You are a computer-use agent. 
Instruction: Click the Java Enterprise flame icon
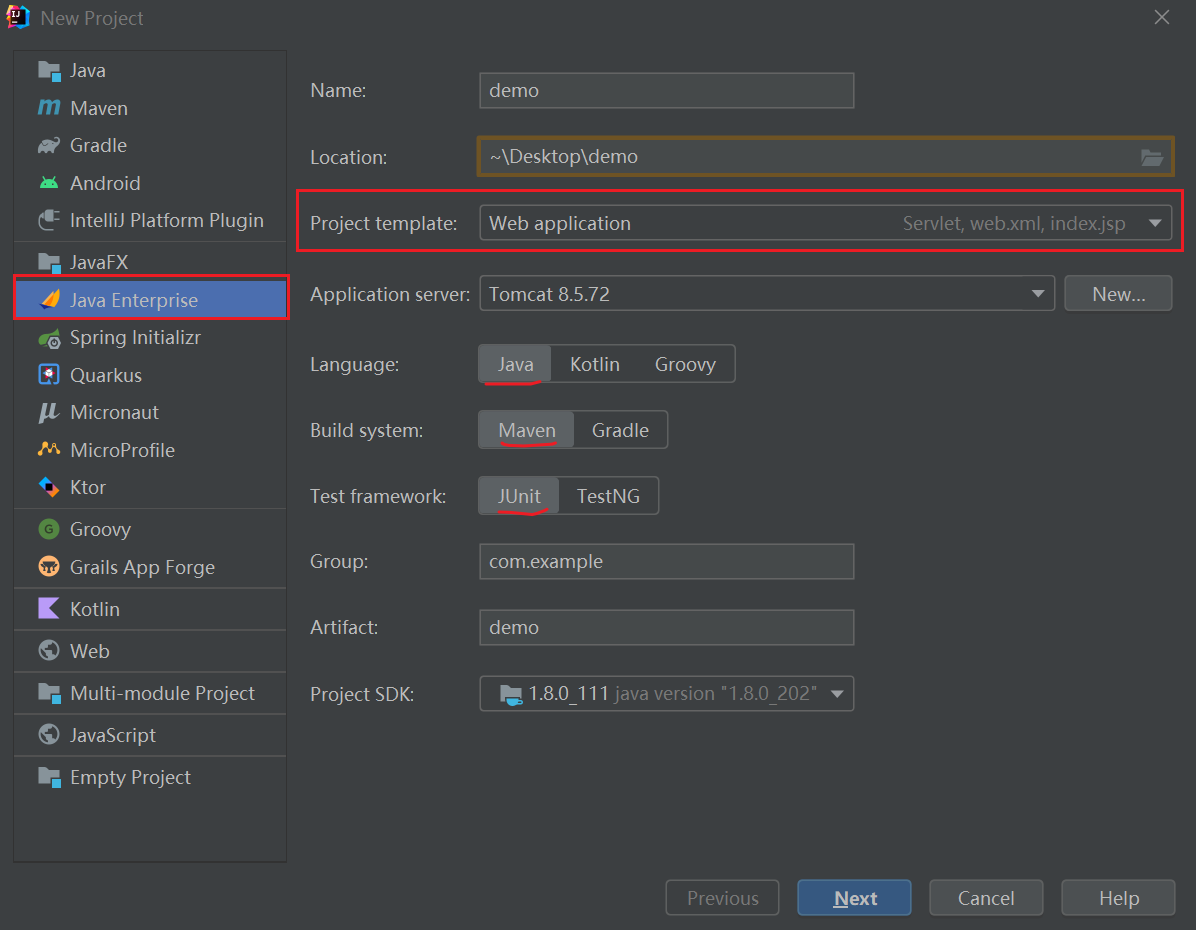(x=49, y=299)
